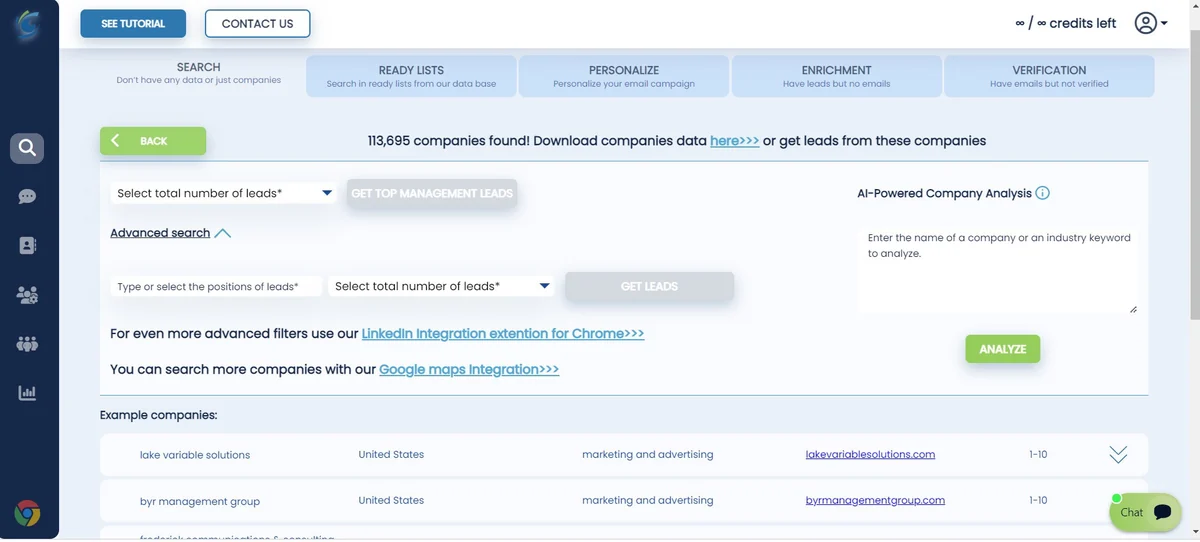The image size is (1200, 542).
Task: Click the green ANALYZE button
Action: click(x=1003, y=349)
